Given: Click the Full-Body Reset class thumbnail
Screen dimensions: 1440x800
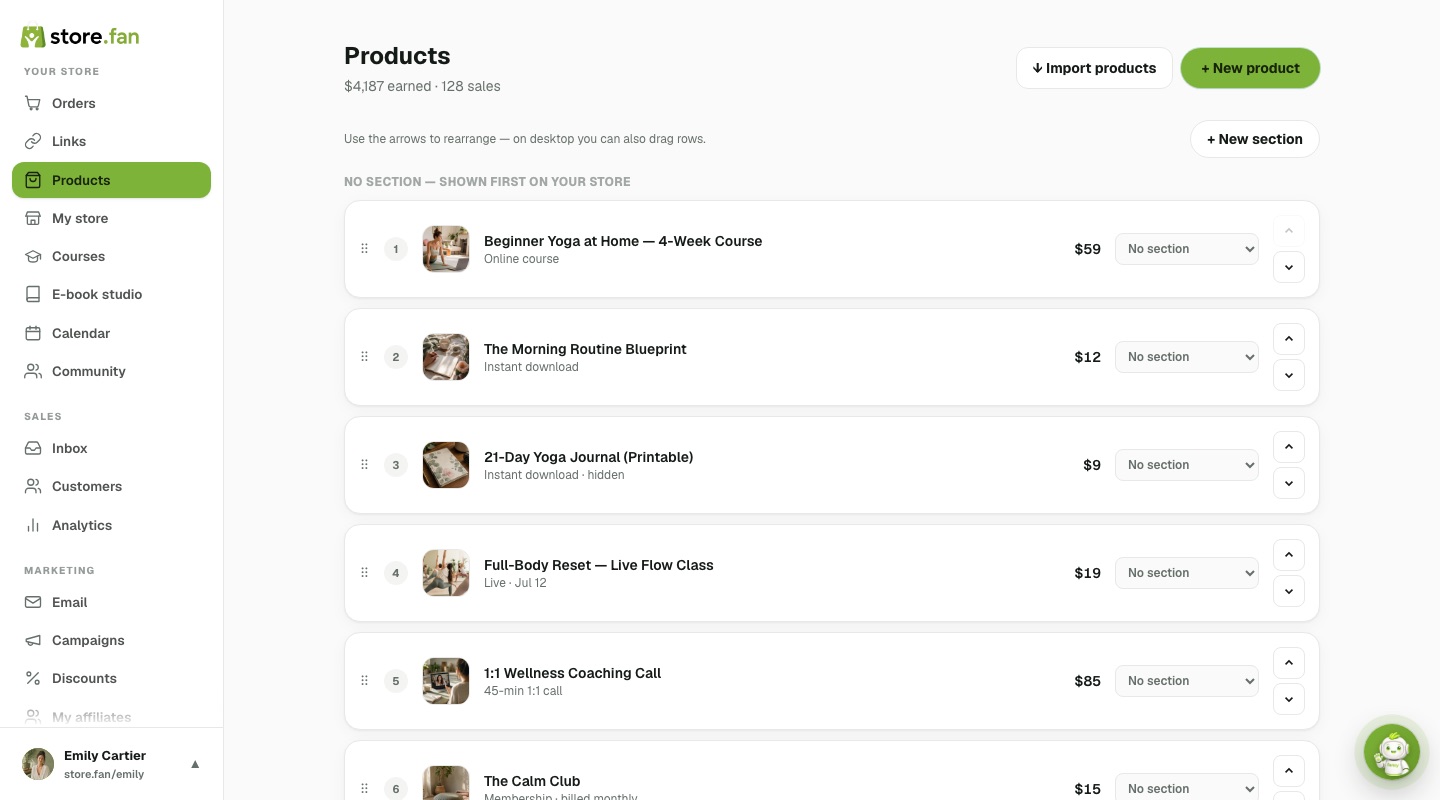Looking at the screenshot, I should [x=446, y=573].
